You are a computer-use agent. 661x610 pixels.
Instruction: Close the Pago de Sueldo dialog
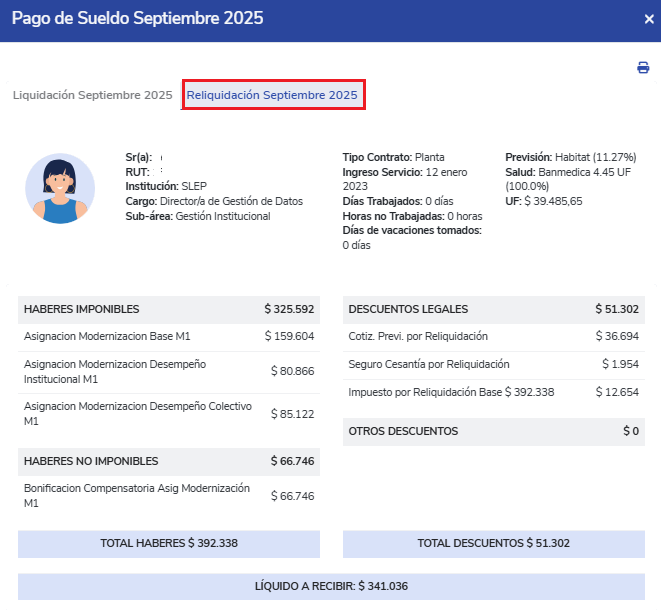tap(648, 19)
